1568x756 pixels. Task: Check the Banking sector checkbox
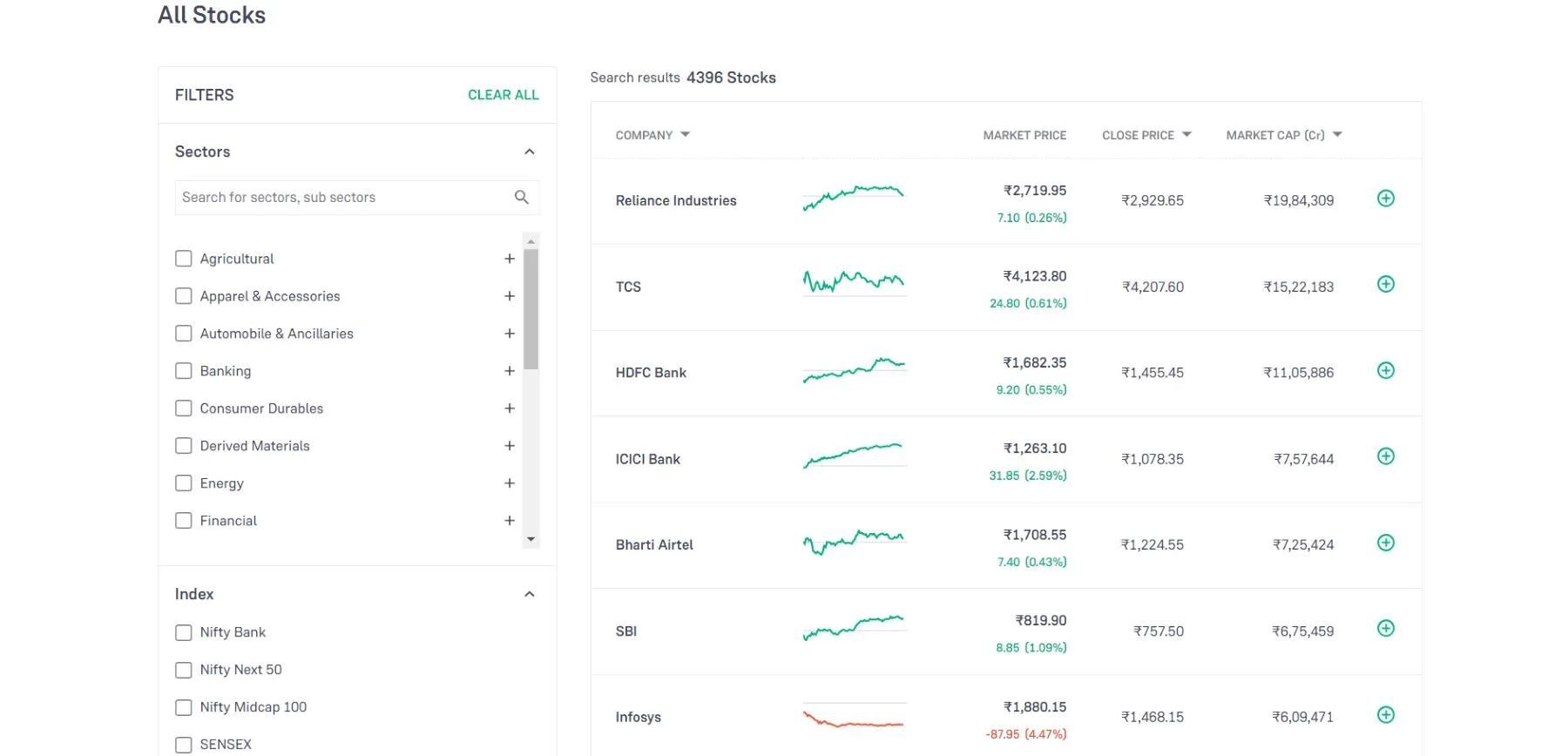point(183,371)
